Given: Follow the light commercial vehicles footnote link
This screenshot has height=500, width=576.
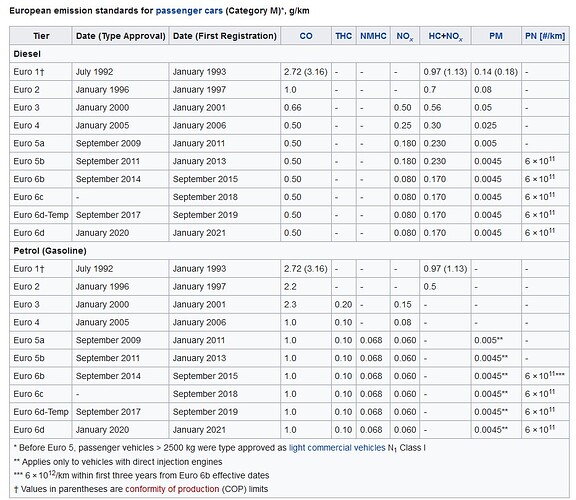Looking at the screenshot, I should [337, 448].
